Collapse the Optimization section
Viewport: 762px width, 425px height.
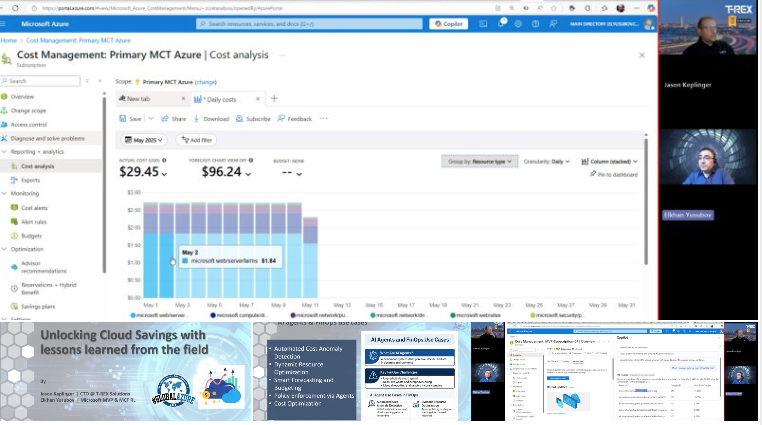coord(4,249)
